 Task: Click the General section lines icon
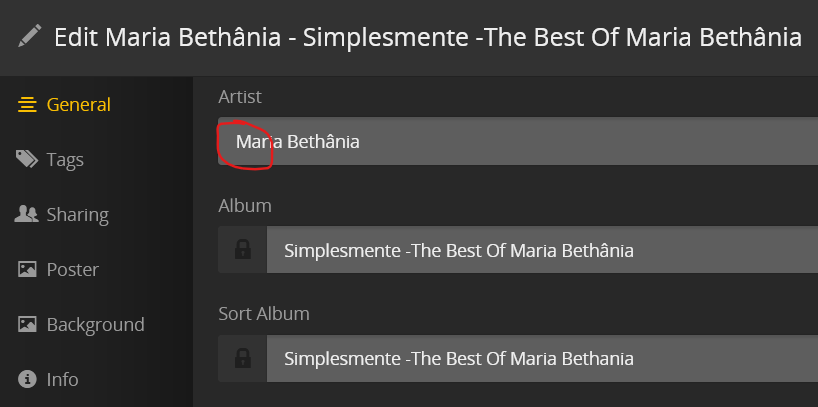pos(27,104)
